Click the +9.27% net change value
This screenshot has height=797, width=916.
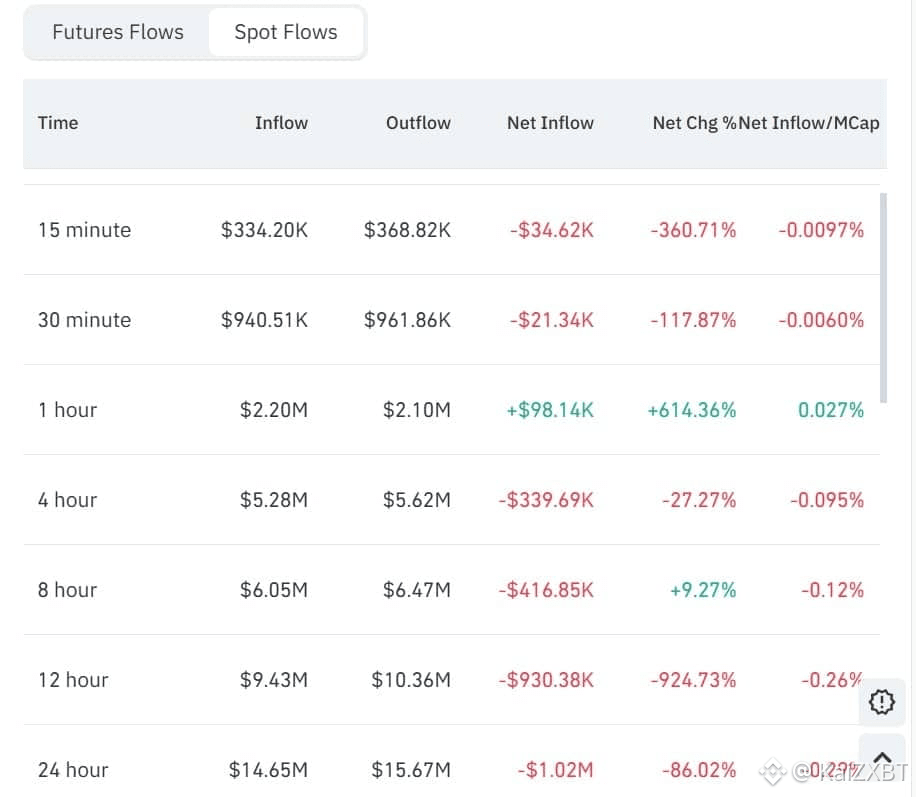(x=703, y=590)
